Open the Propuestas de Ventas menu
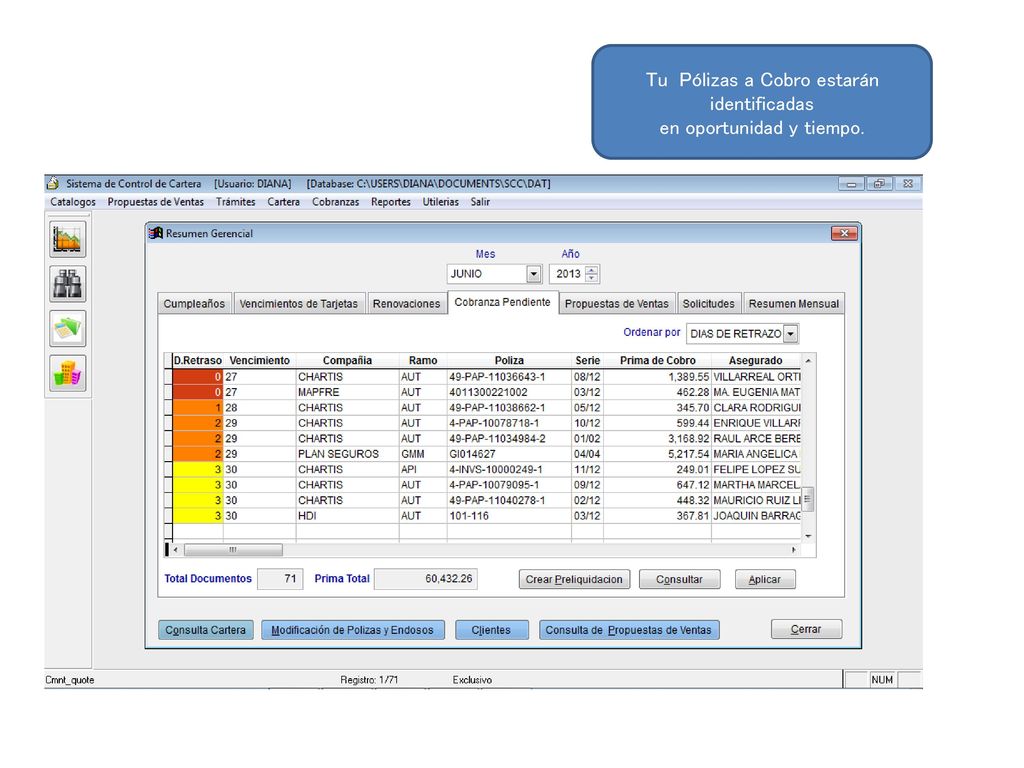Screen dimensions: 1024x768 coord(155,202)
